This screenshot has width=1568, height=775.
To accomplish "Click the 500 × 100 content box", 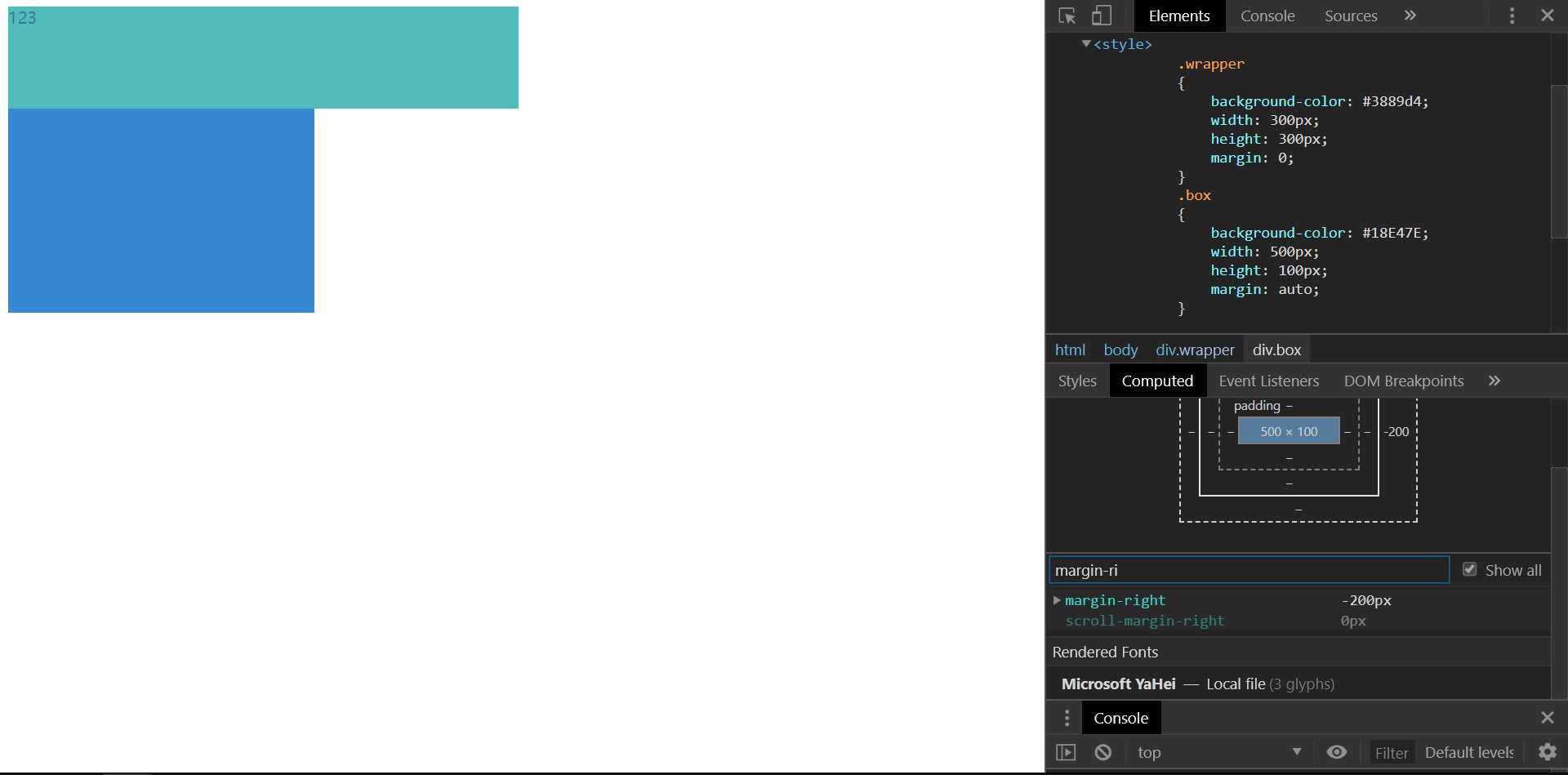I will [1289, 431].
